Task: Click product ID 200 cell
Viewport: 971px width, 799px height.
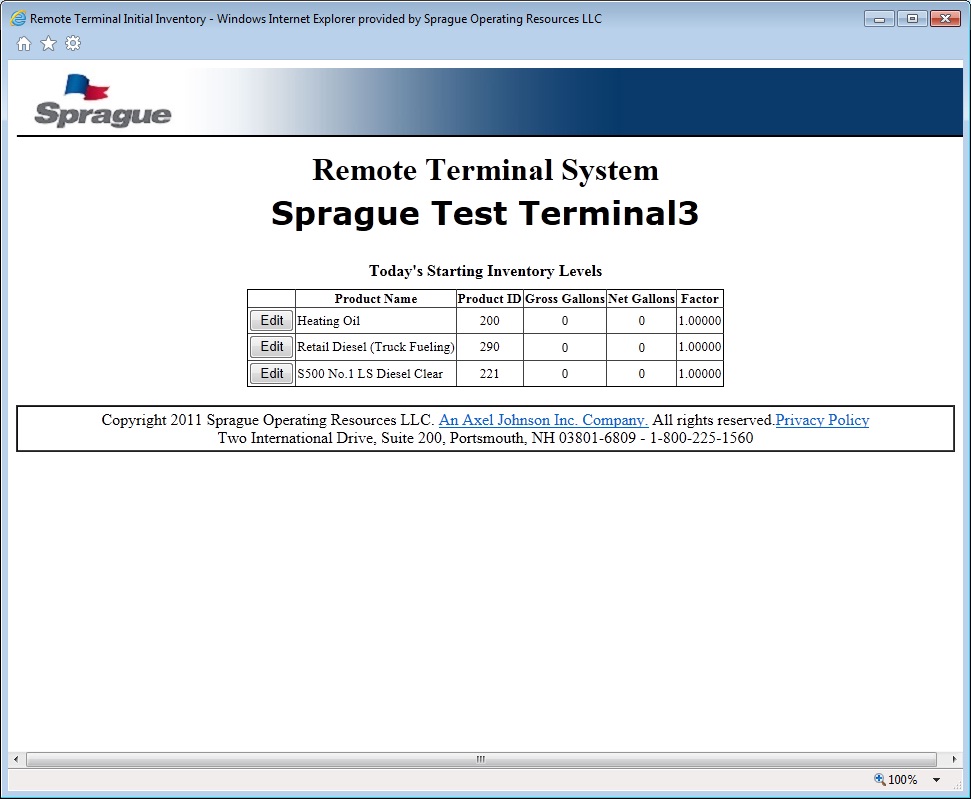Action: (489, 321)
